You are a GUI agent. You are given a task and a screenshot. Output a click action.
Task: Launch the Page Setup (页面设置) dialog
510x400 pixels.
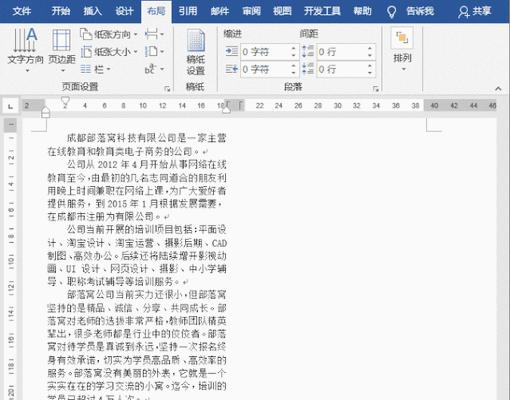[167, 89]
